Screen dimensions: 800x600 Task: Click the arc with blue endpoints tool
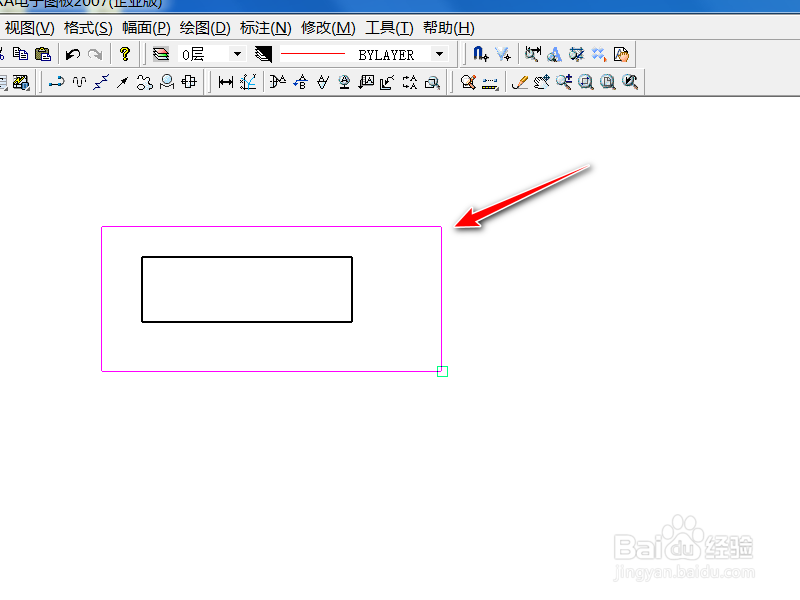point(57,82)
